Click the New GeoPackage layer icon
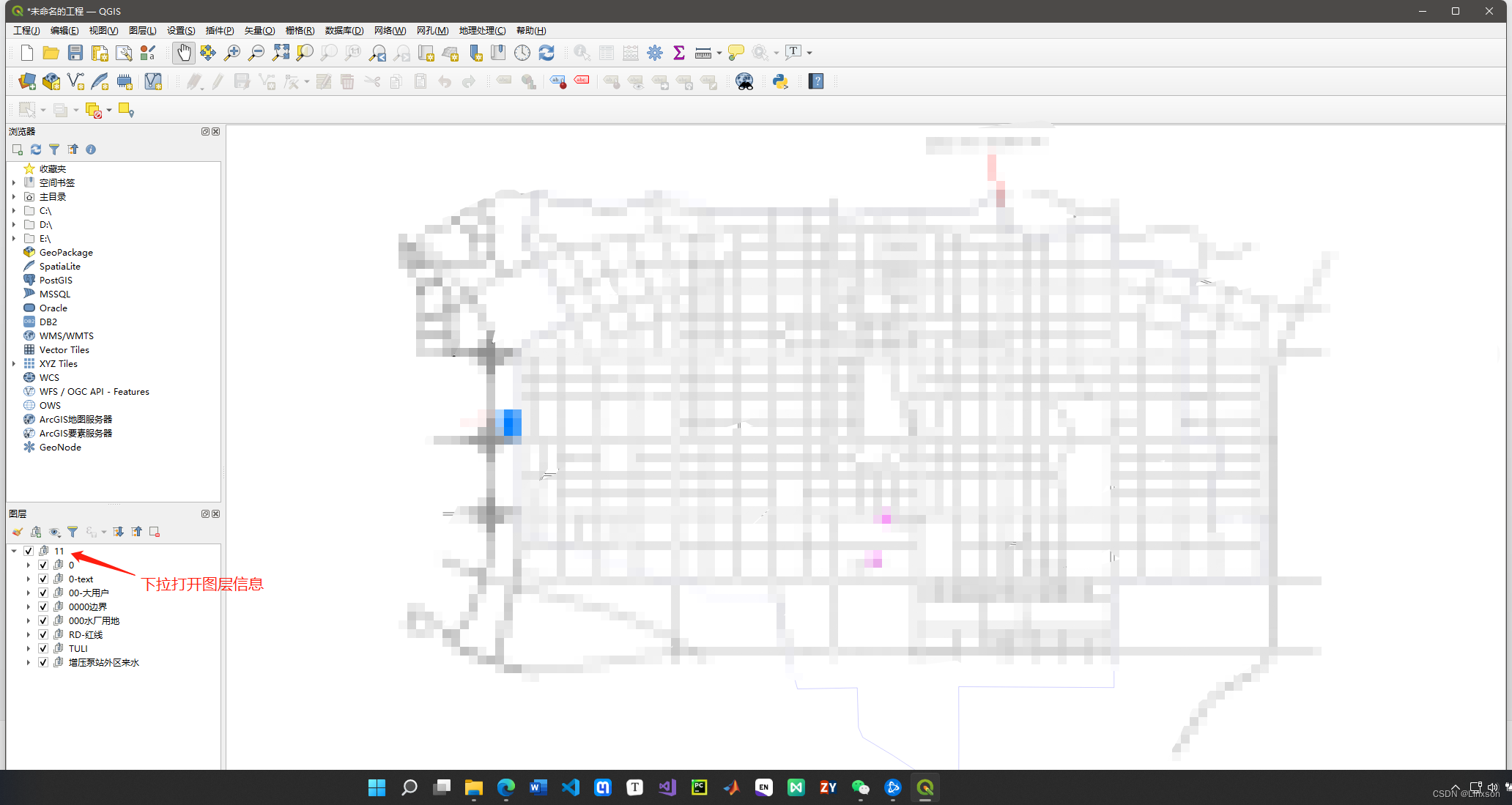Screen dimensions: 1512x805 click(x=51, y=81)
